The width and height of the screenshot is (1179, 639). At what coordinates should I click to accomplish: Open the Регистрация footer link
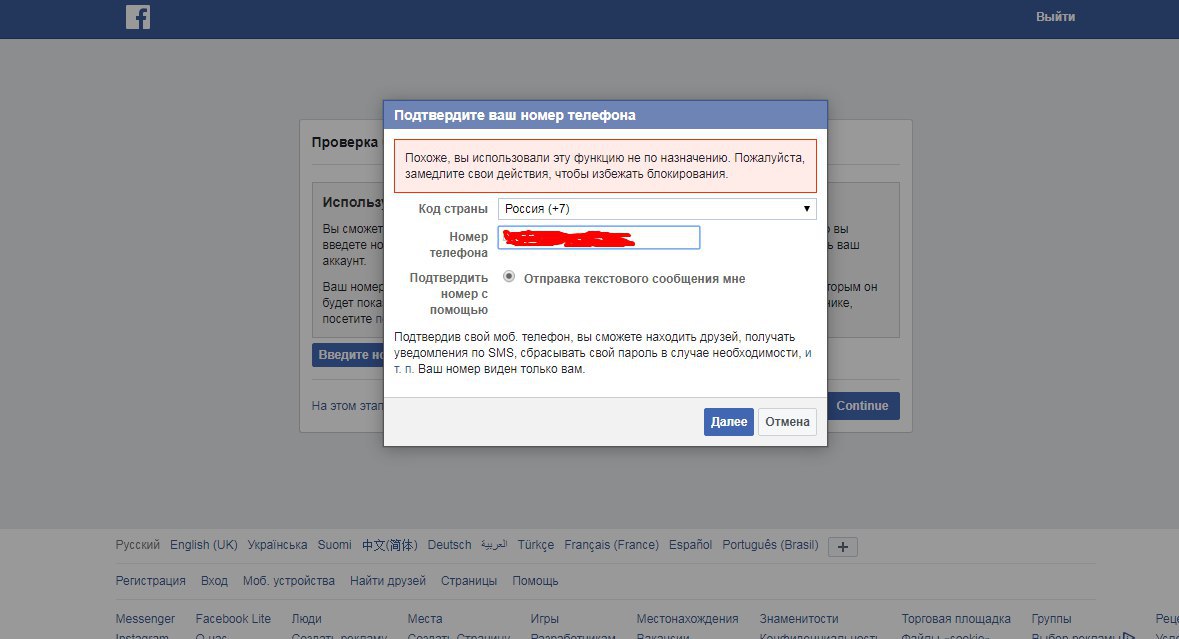(x=150, y=581)
